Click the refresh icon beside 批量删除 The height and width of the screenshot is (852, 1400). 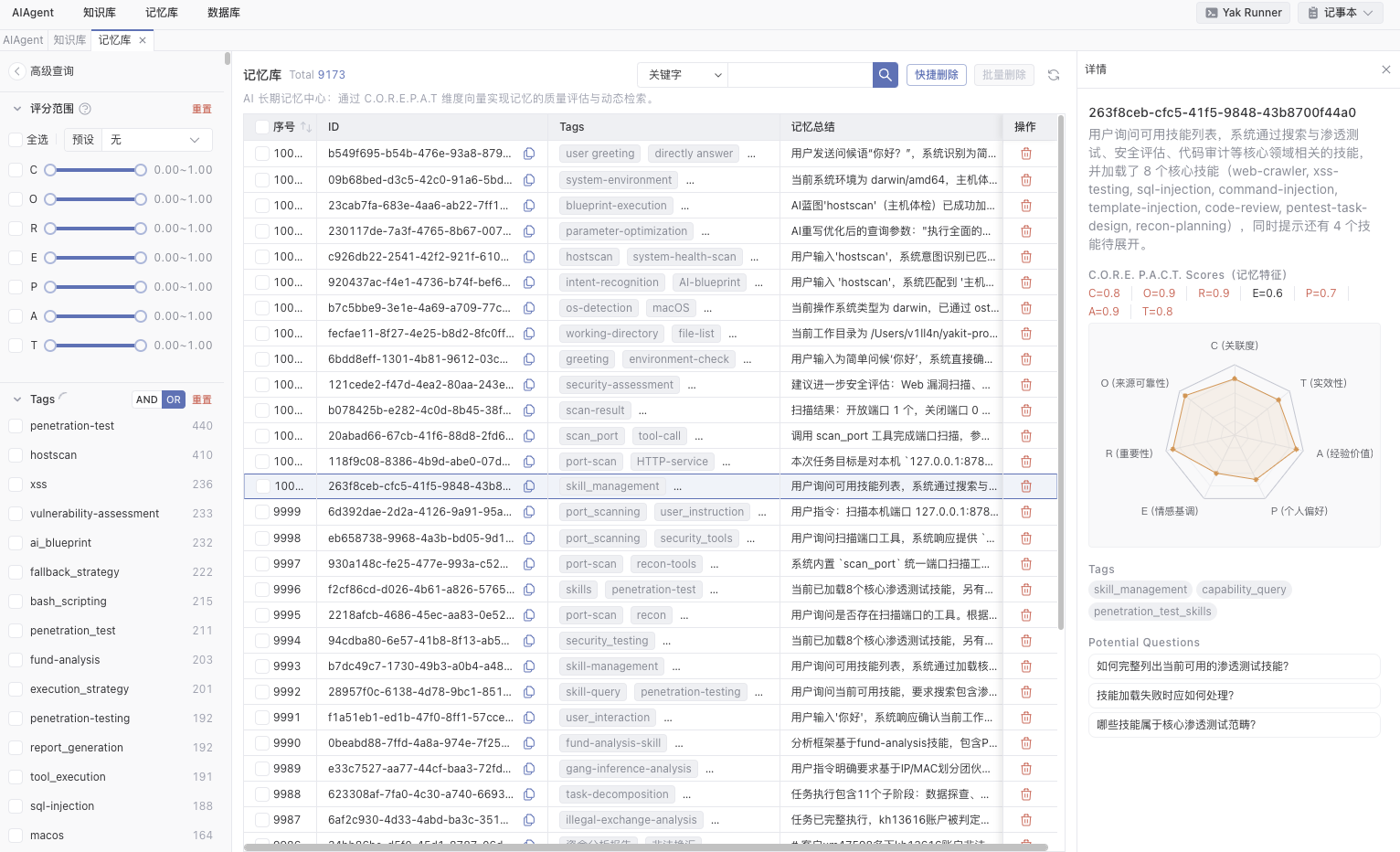(1054, 75)
